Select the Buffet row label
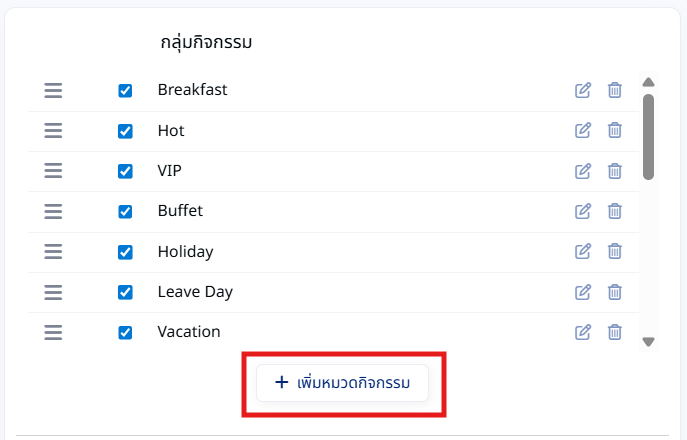Screen dimensions: 687x440 click(180, 211)
